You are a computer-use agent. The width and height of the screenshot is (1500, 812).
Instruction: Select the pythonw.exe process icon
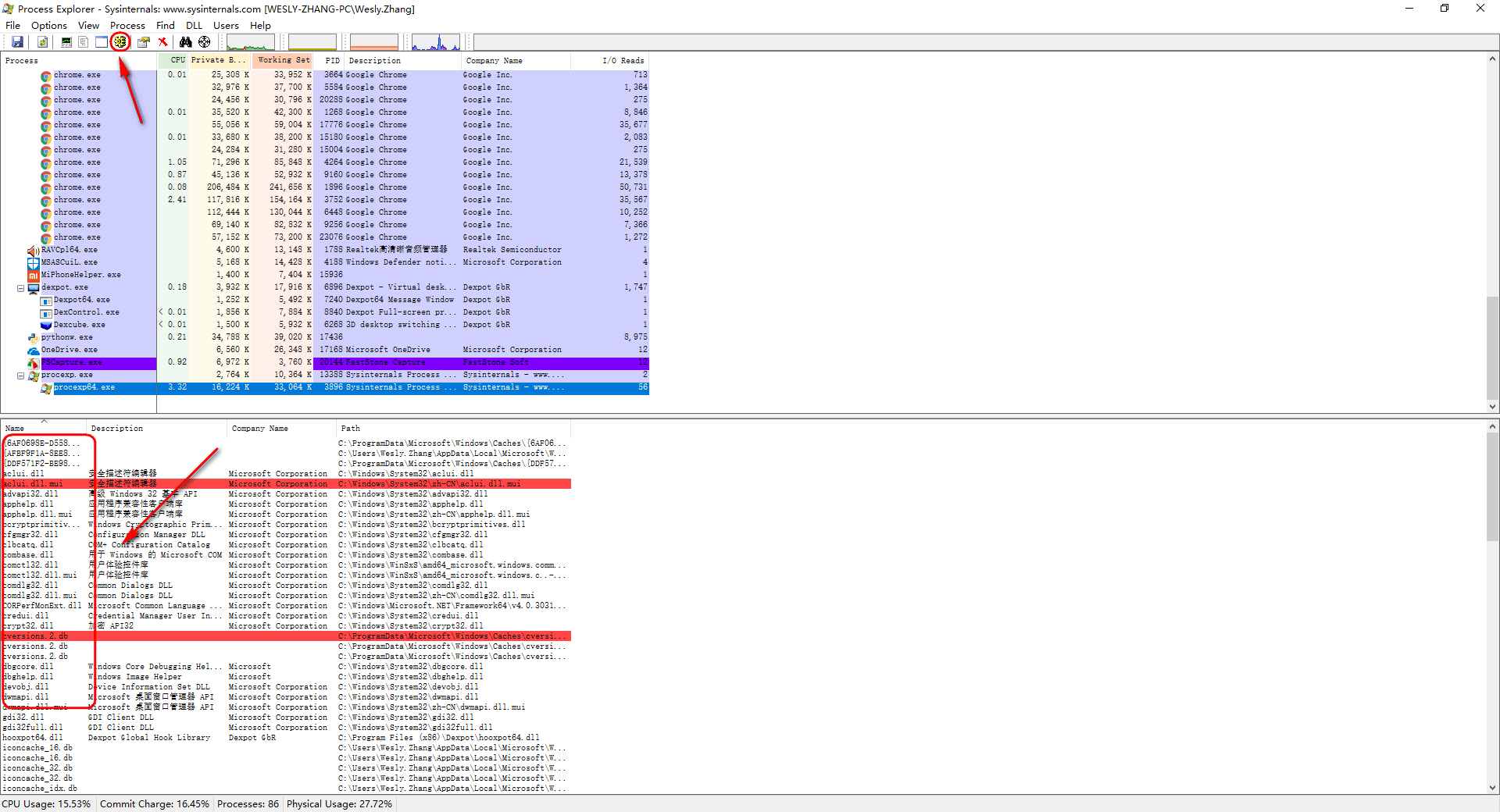click(34, 338)
